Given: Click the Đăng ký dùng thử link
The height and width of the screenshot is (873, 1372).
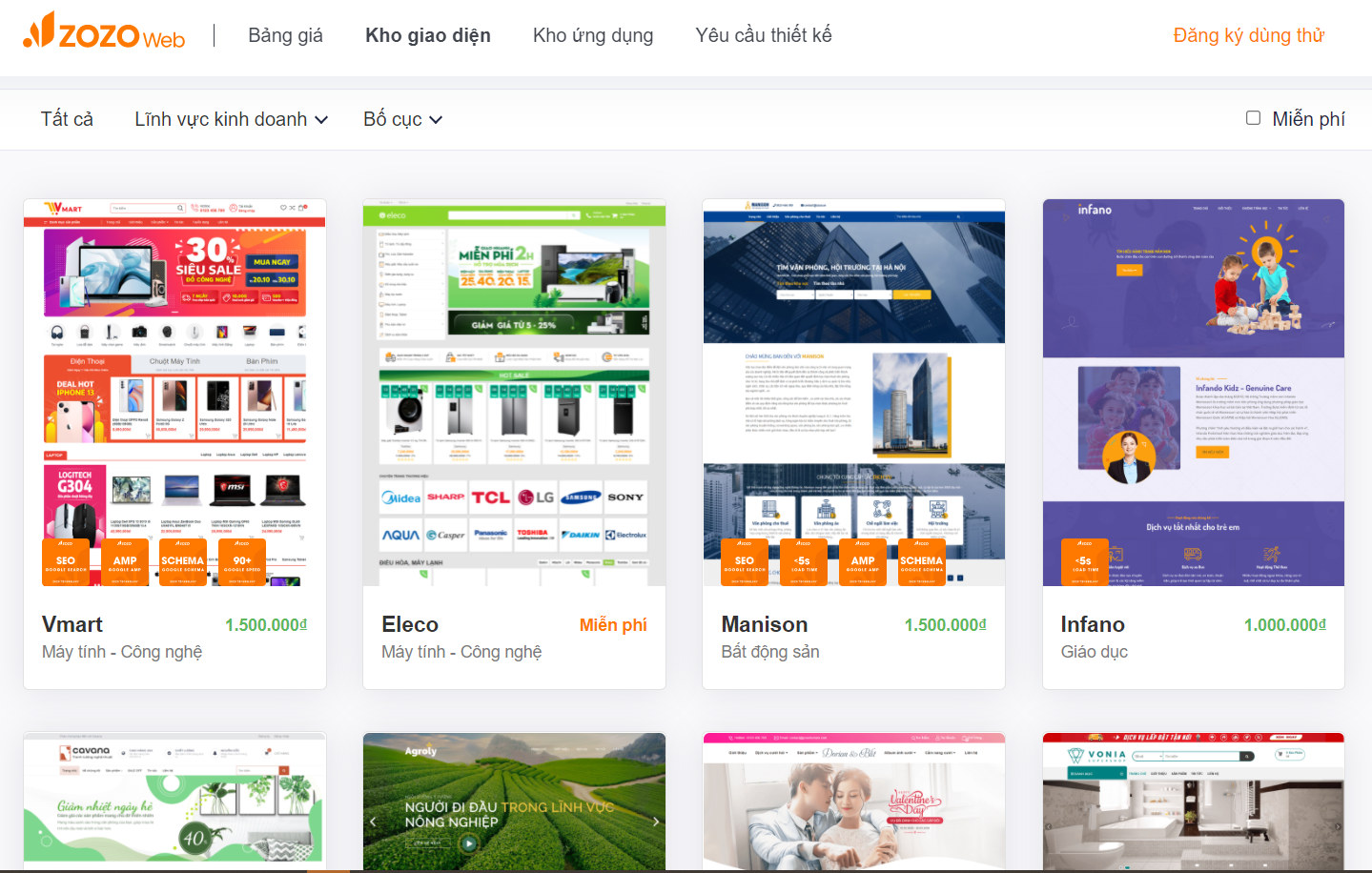Looking at the screenshot, I should pos(1248,35).
